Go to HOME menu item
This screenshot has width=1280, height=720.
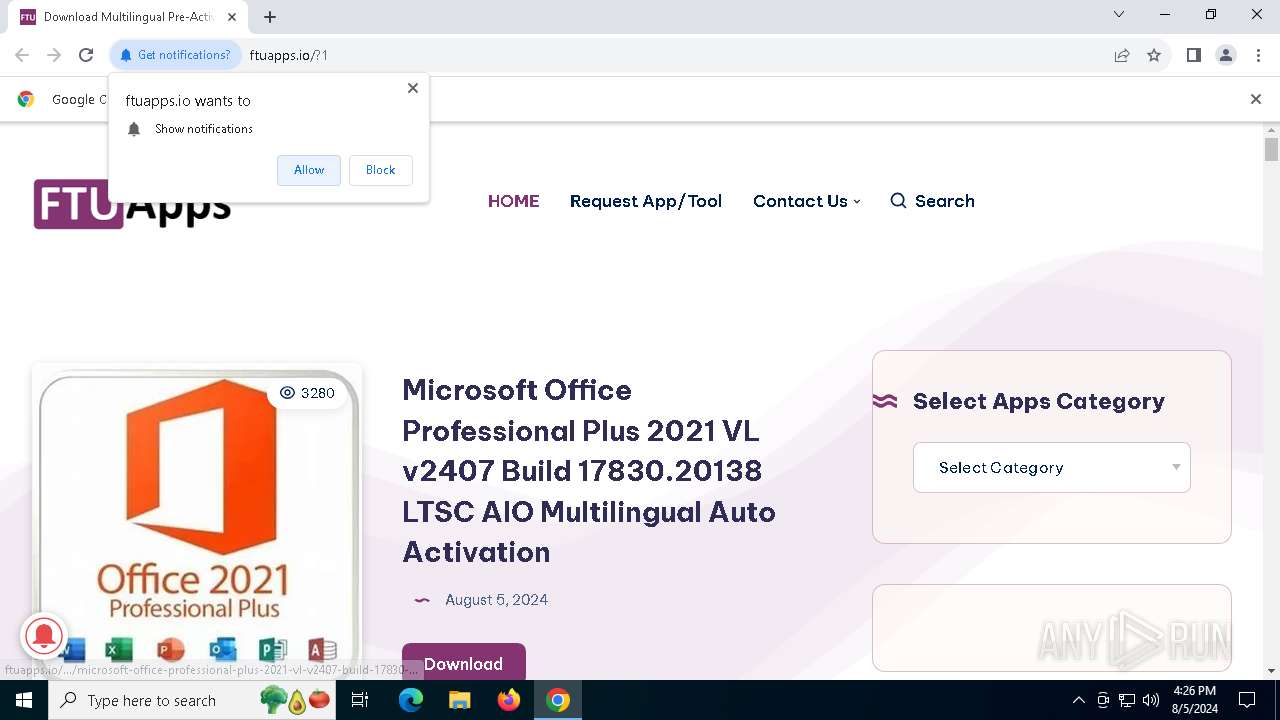[513, 201]
